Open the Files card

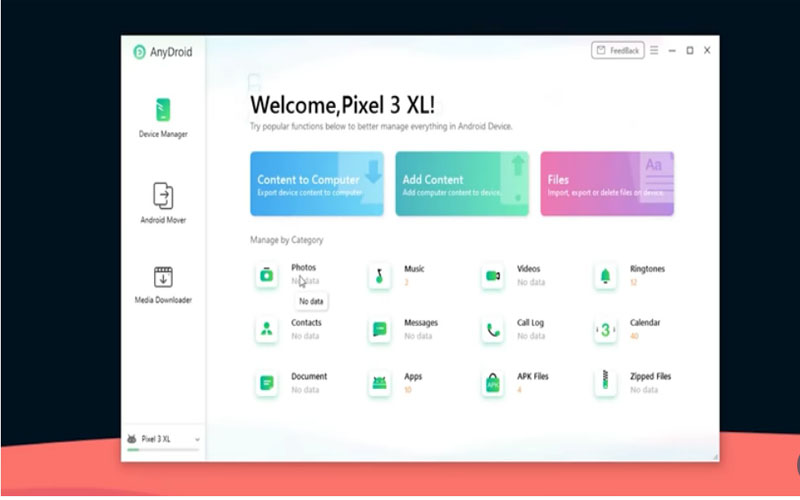tap(607, 184)
